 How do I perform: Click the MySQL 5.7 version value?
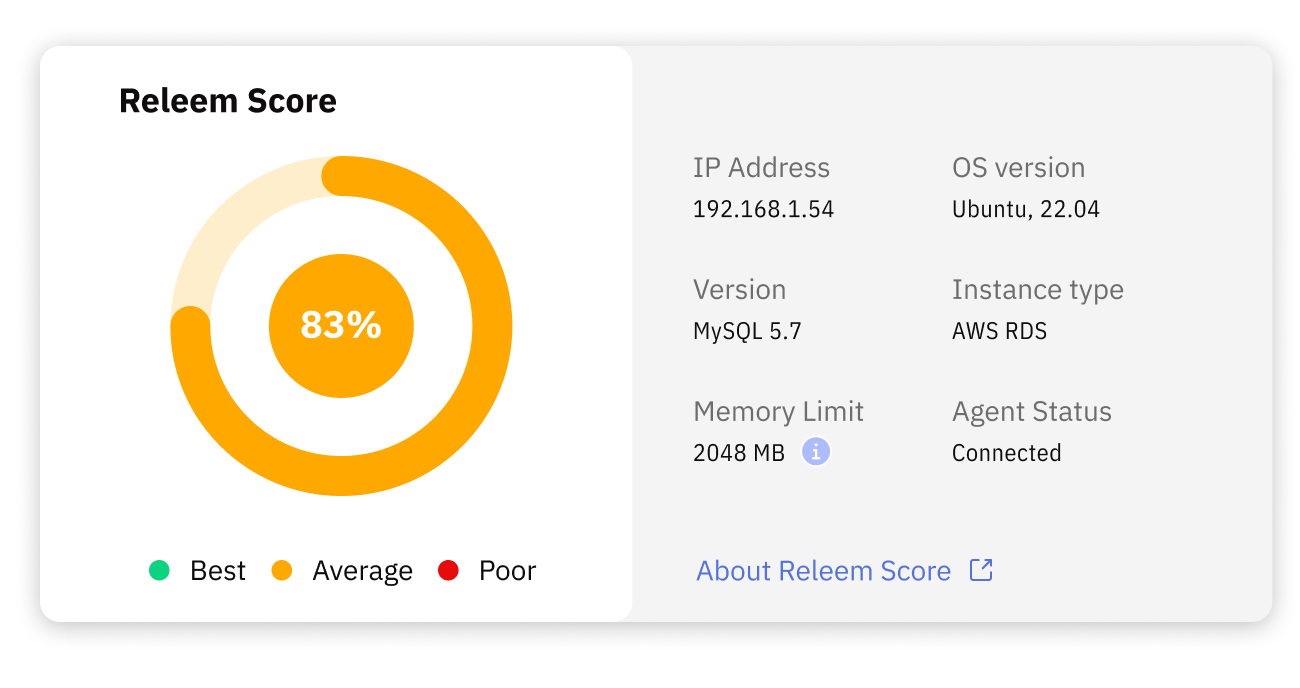[x=747, y=331]
